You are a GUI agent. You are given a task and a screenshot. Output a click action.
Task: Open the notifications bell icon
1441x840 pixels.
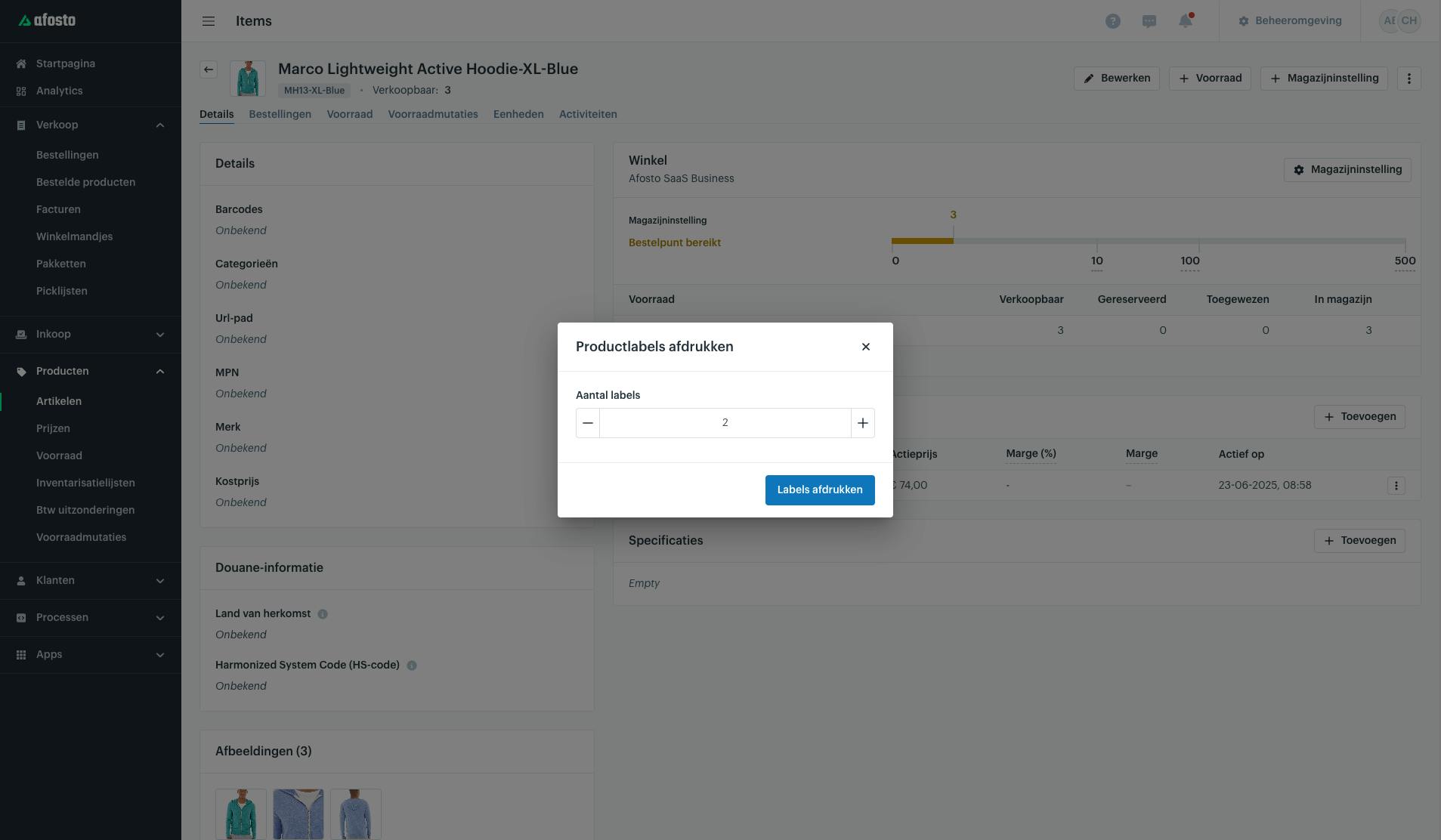(1185, 21)
